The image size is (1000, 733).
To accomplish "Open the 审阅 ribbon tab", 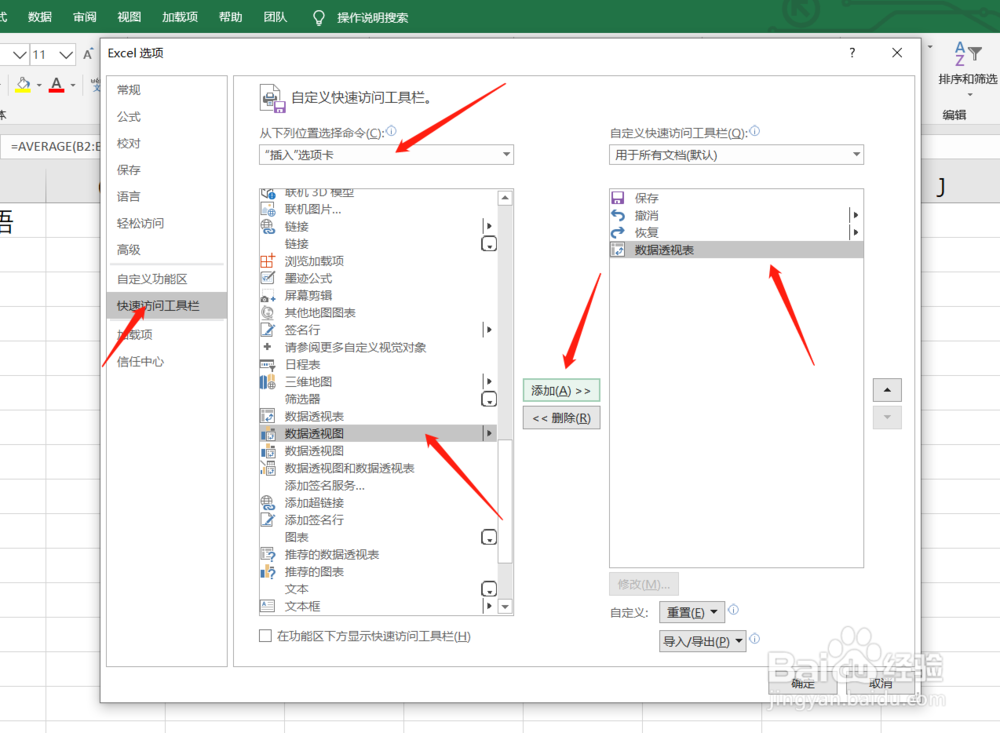I will [84, 17].
